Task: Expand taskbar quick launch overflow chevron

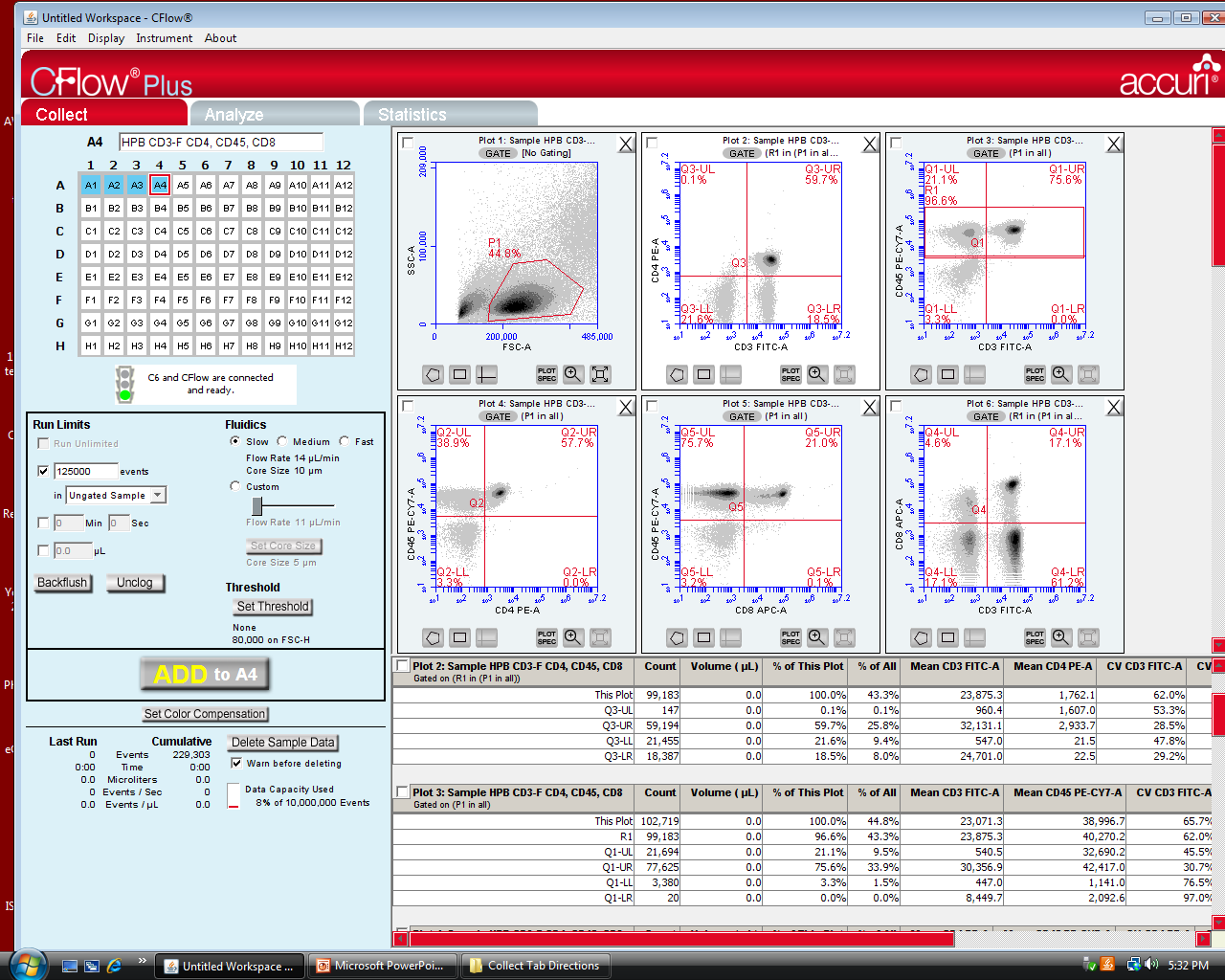Action: pyautogui.click(x=143, y=960)
